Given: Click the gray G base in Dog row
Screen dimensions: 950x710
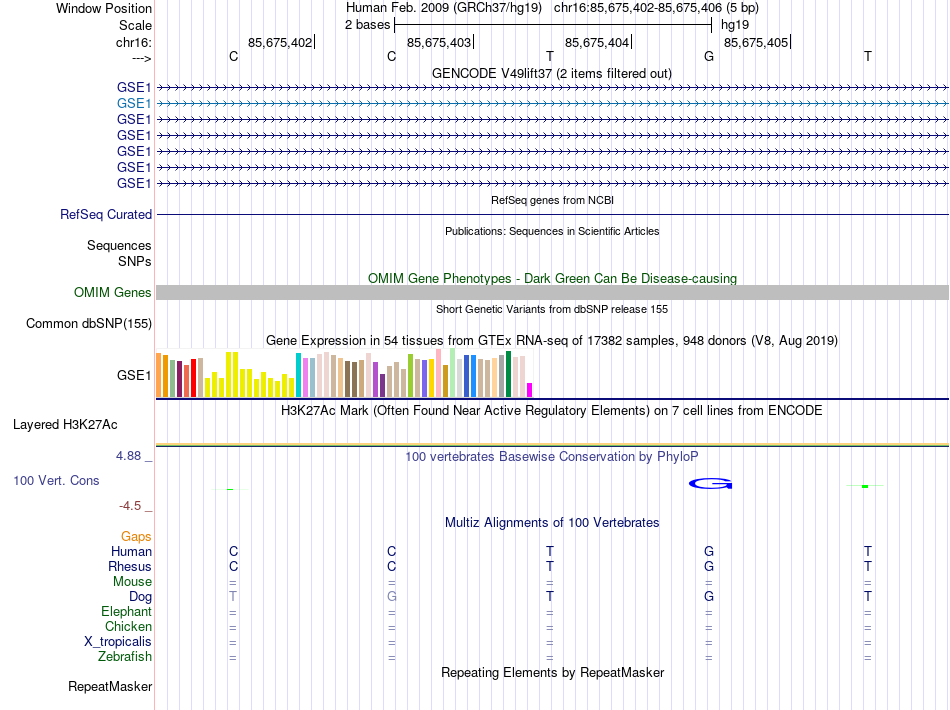Looking at the screenshot, I should click(x=391, y=597).
